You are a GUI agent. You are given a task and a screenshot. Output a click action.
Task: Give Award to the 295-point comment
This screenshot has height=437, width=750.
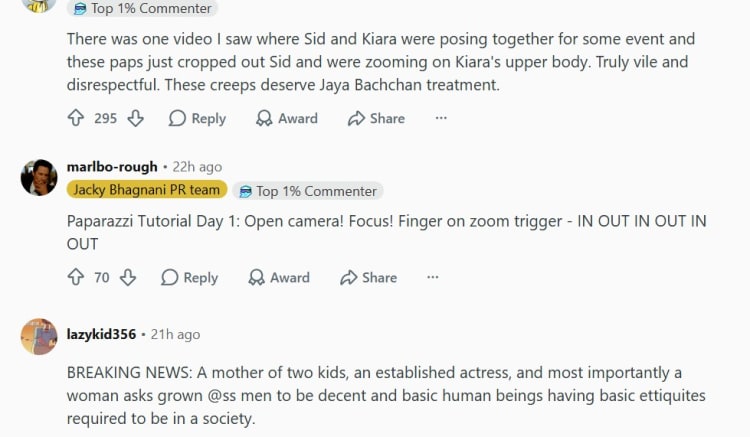[286, 118]
